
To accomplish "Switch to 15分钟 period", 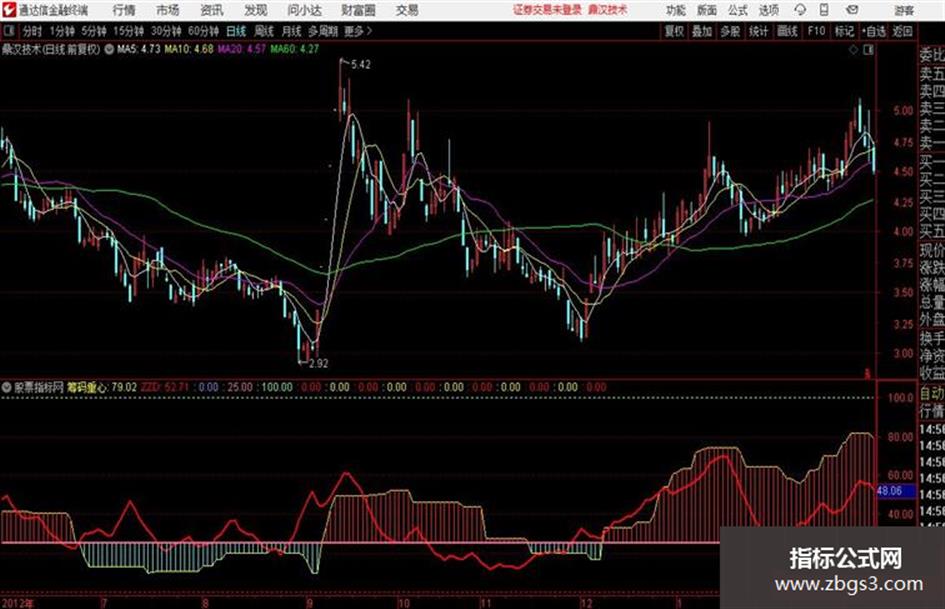I will [x=128, y=31].
